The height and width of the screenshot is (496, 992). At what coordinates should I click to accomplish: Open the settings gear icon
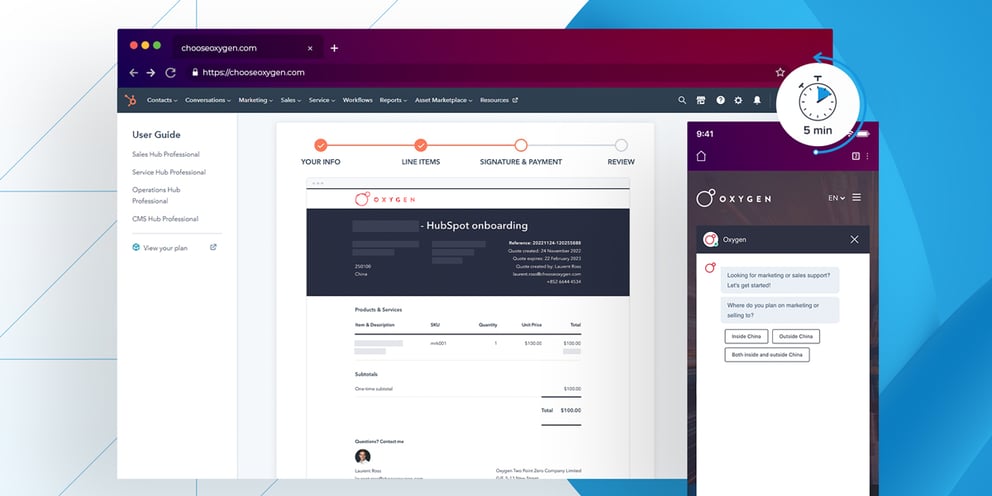pos(738,100)
